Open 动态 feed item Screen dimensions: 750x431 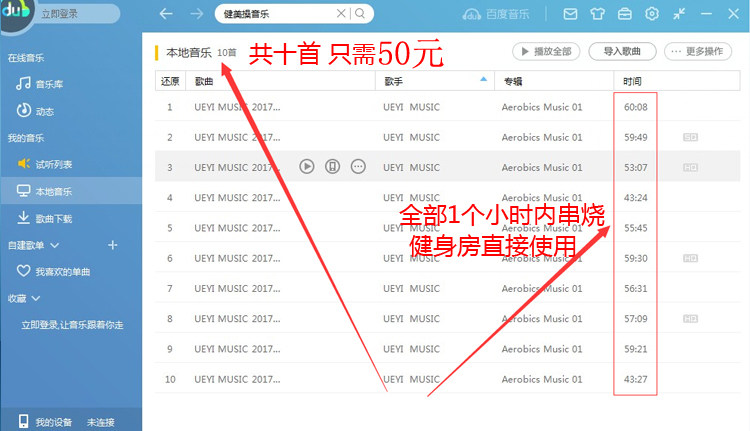[35, 111]
